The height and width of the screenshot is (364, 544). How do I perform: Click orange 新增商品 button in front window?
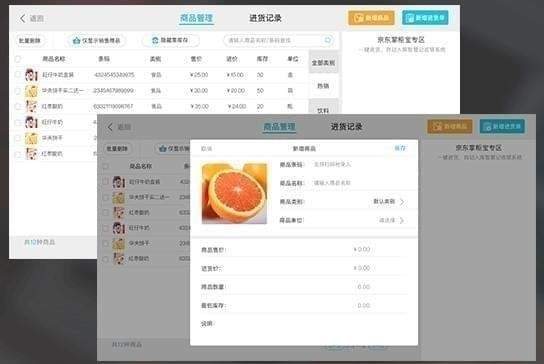pos(450,126)
